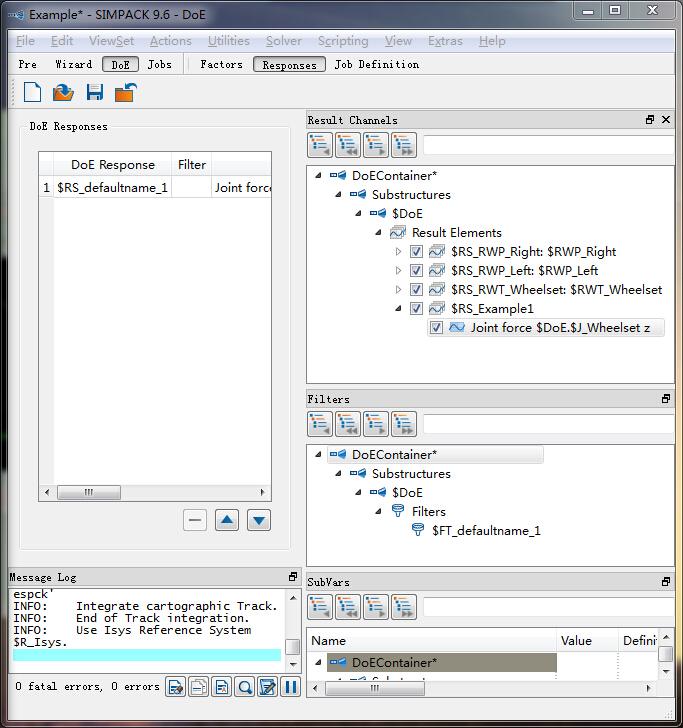Image resolution: width=683 pixels, height=728 pixels.
Task: Switch to the Factors tab
Action: pyautogui.click(x=221, y=65)
